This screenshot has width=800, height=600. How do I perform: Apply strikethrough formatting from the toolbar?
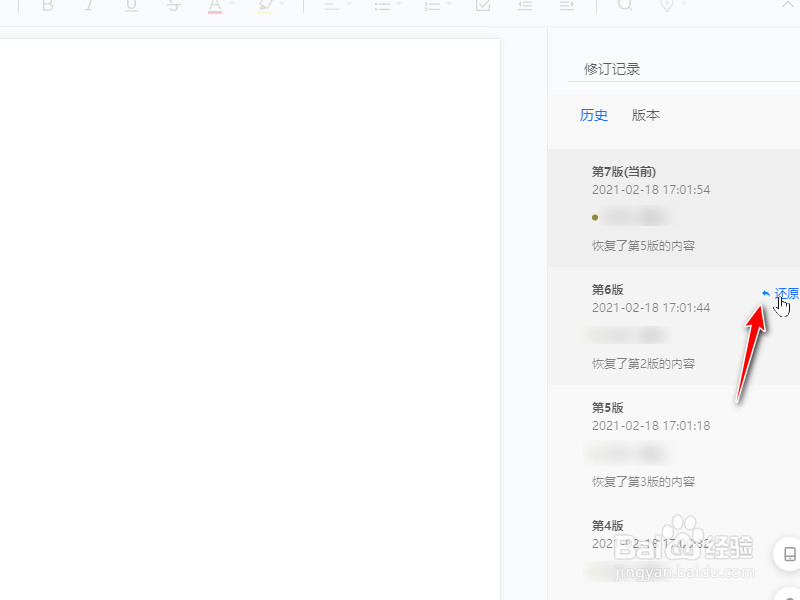(172, 7)
